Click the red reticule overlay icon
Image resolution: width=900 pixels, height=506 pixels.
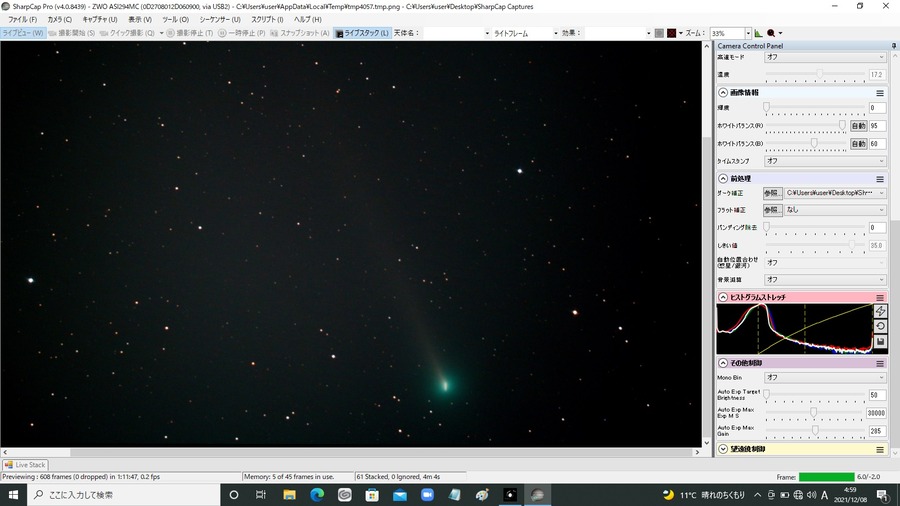pyautogui.click(x=672, y=33)
